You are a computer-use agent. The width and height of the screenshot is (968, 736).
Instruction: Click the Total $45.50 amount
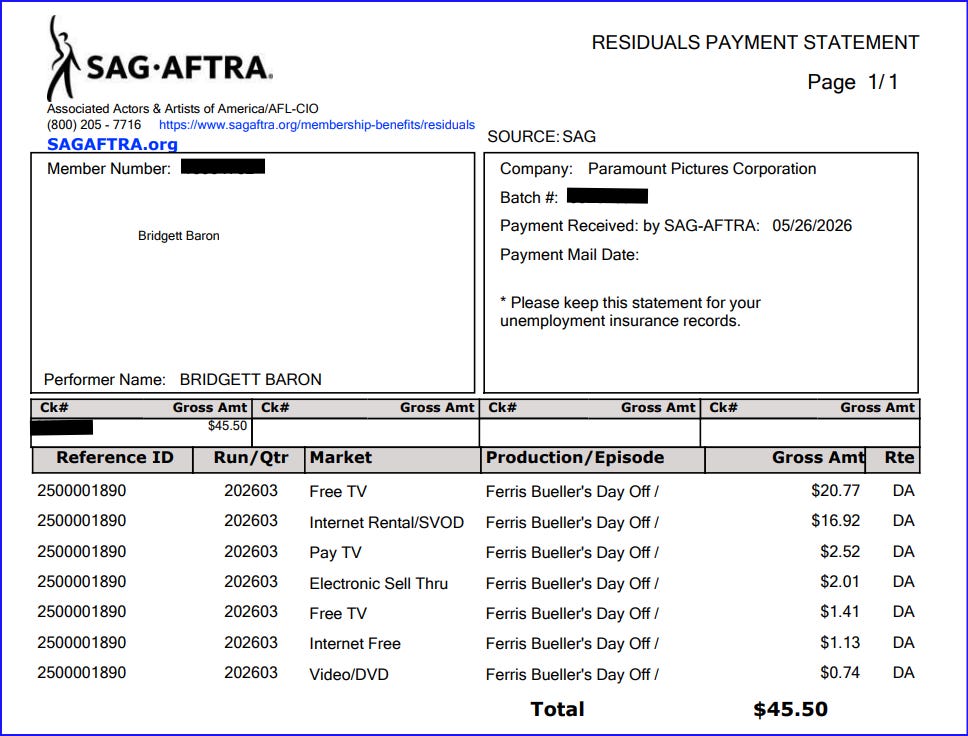(790, 709)
